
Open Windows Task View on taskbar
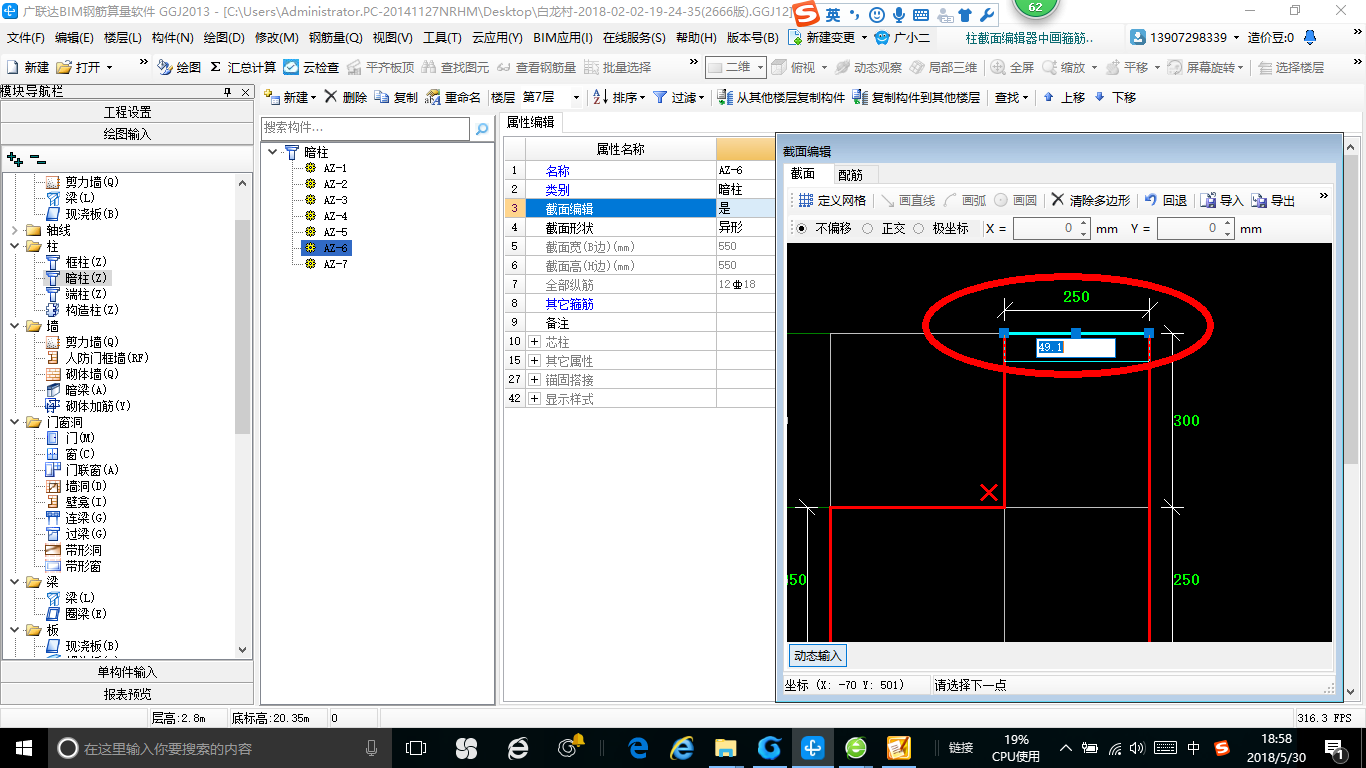(415, 747)
